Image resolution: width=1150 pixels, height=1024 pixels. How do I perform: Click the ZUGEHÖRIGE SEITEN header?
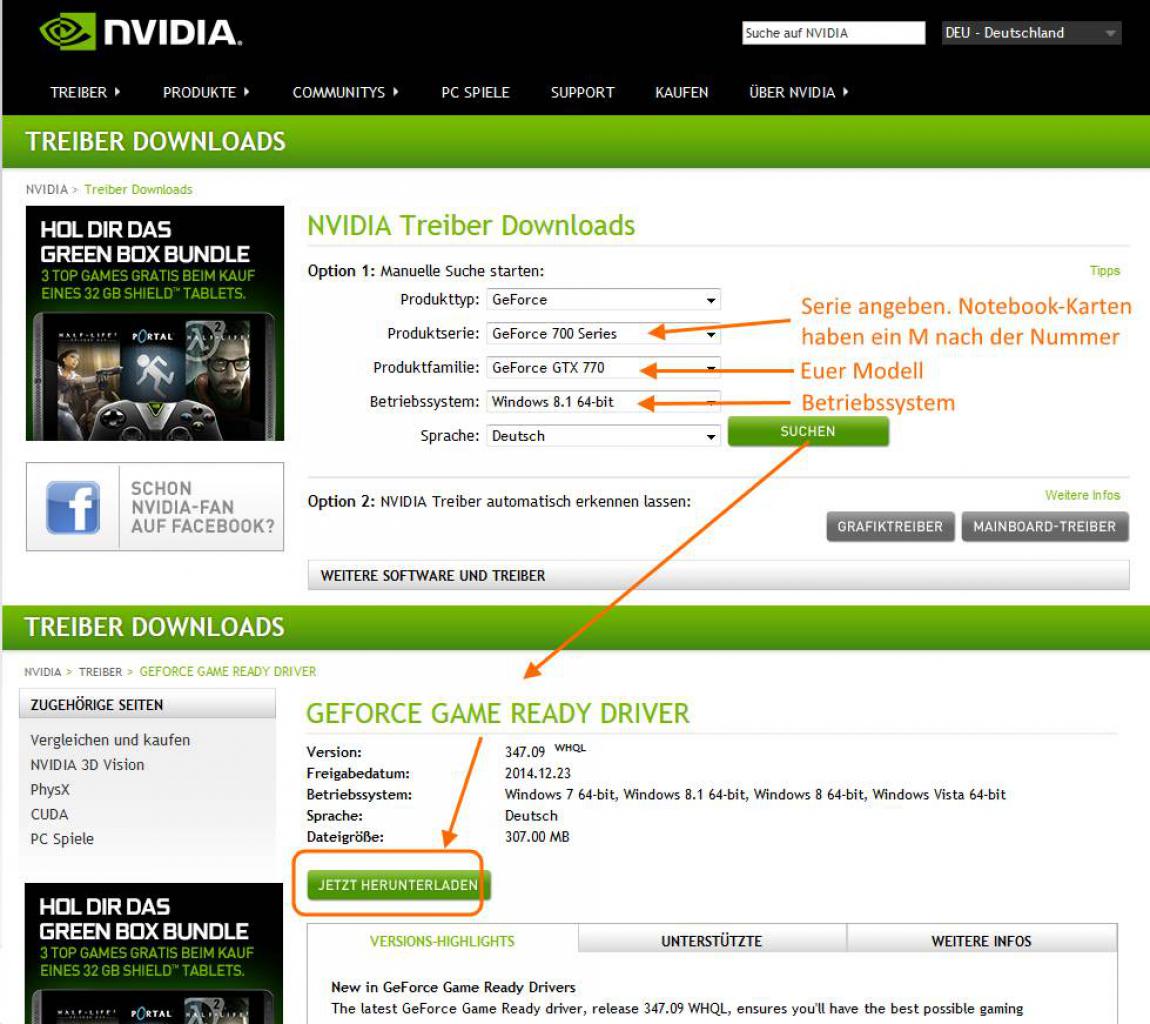147,705
